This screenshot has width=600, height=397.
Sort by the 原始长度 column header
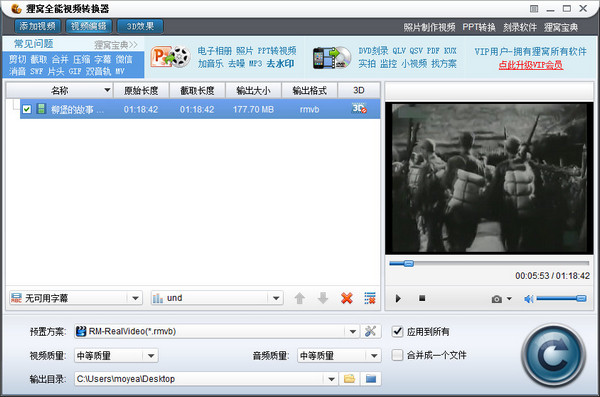pyautogui.click(x=141, y=91)
